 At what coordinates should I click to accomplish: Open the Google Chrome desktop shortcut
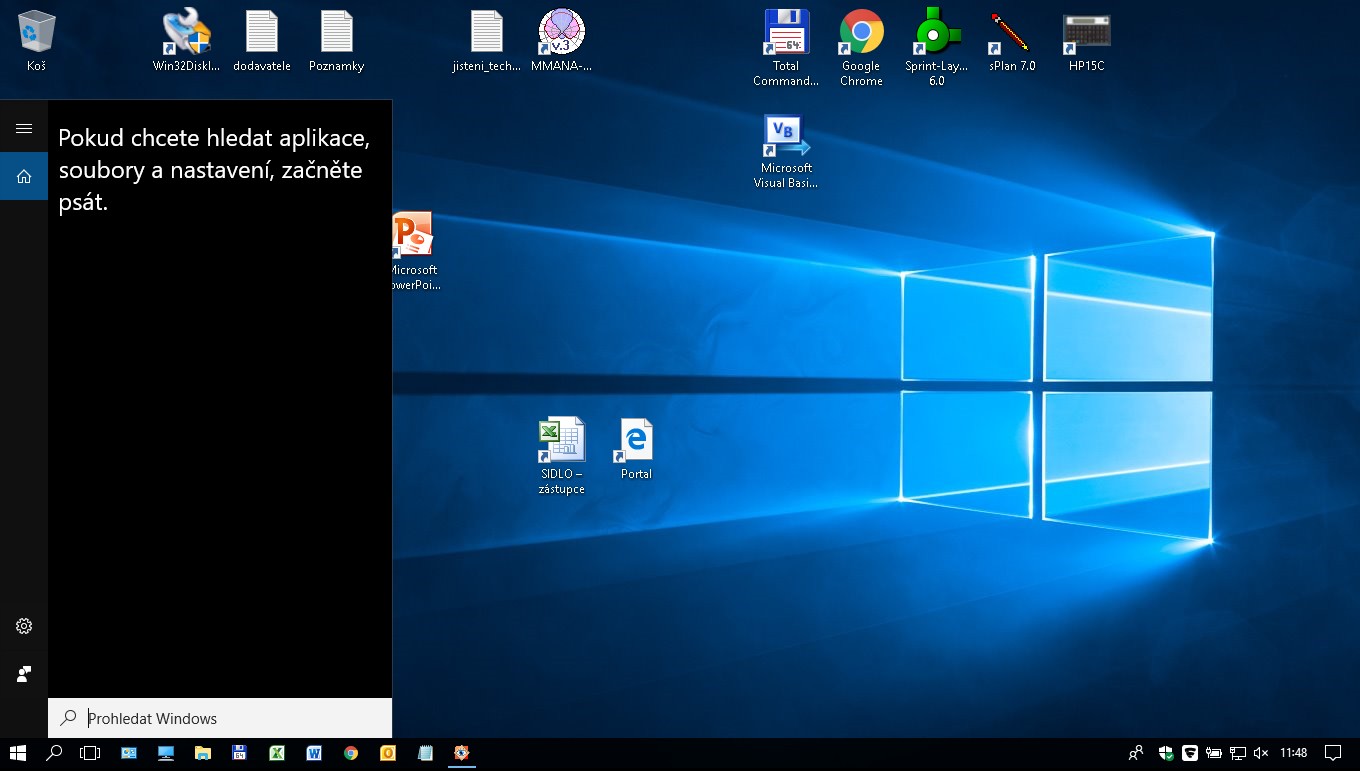click(861, 35)
